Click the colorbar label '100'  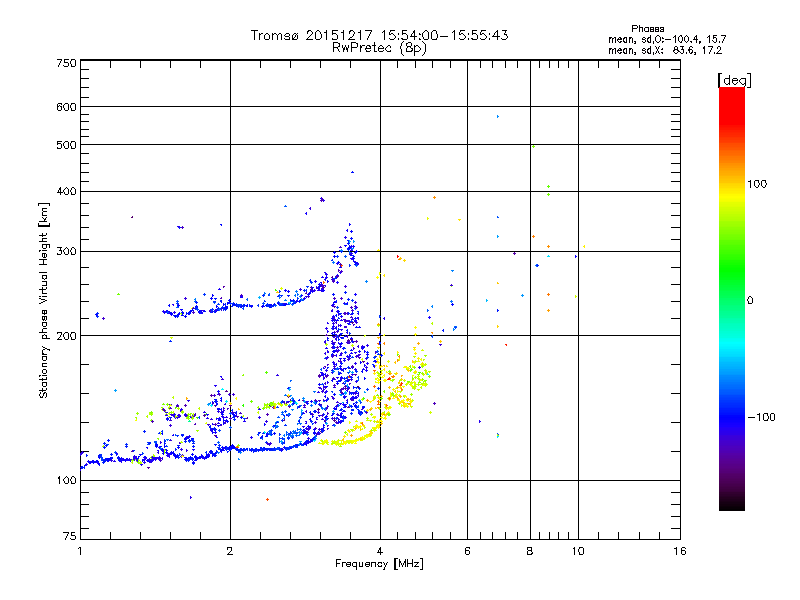[757, 184]
